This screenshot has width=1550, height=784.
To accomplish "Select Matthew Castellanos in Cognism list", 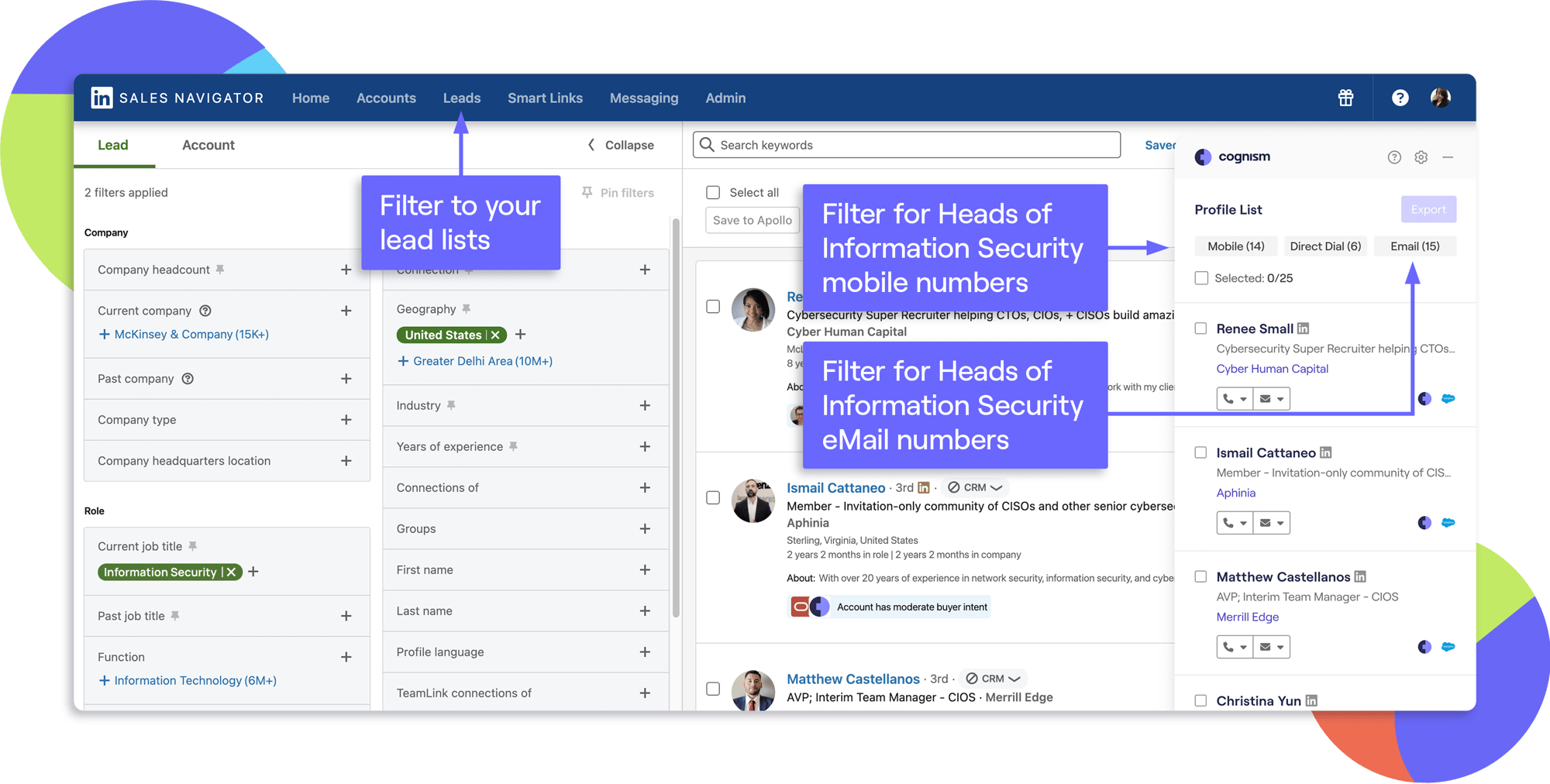I will (1200, 576).
